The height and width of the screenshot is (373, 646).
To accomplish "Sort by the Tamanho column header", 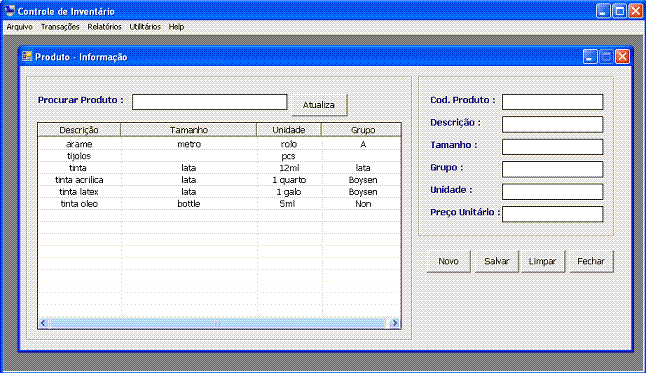I will point(189,130).
